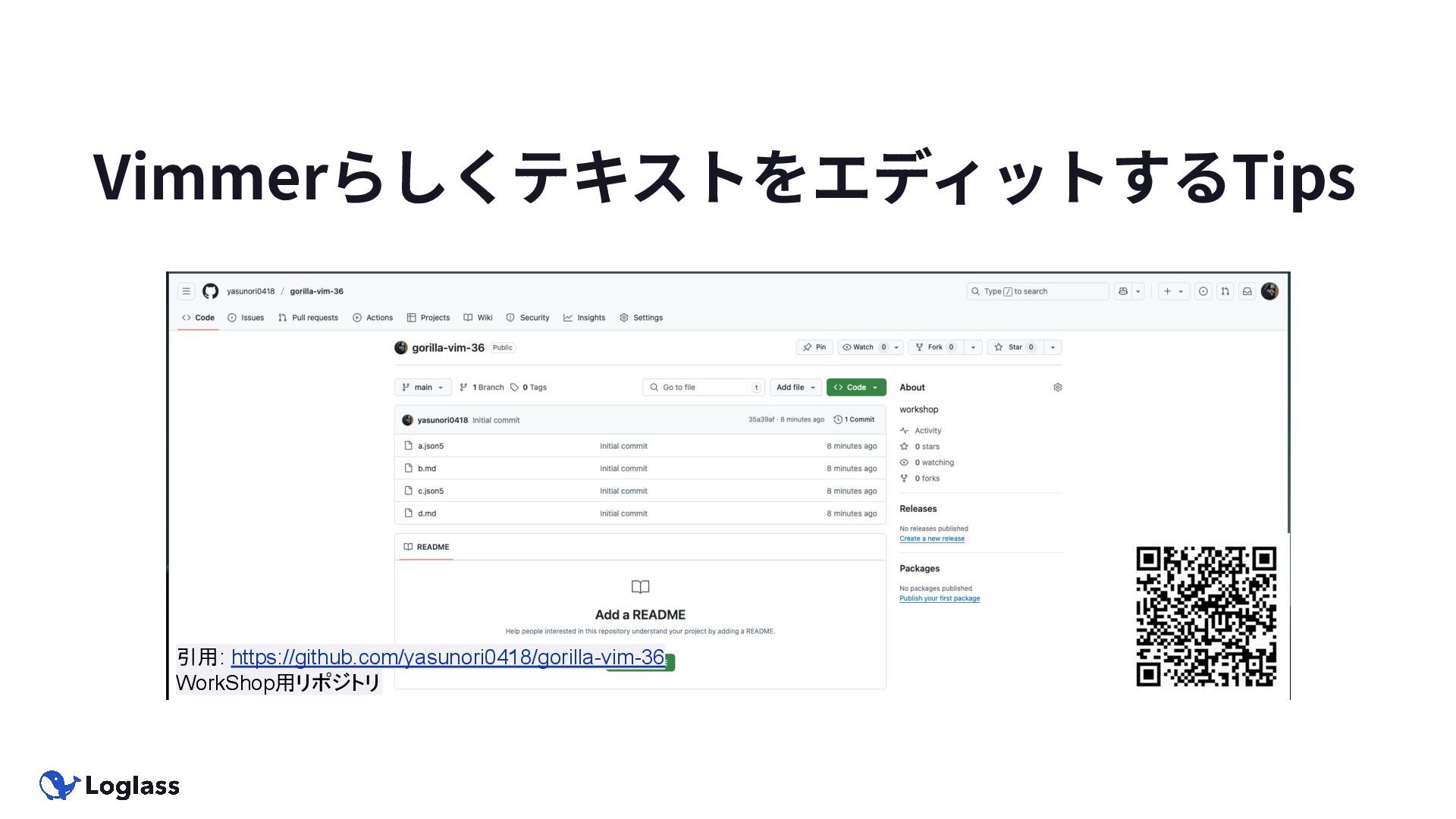Open the main branch selector
This screenshot has width=1456, height=819.
pyautogui.click(x=423, y=388)
